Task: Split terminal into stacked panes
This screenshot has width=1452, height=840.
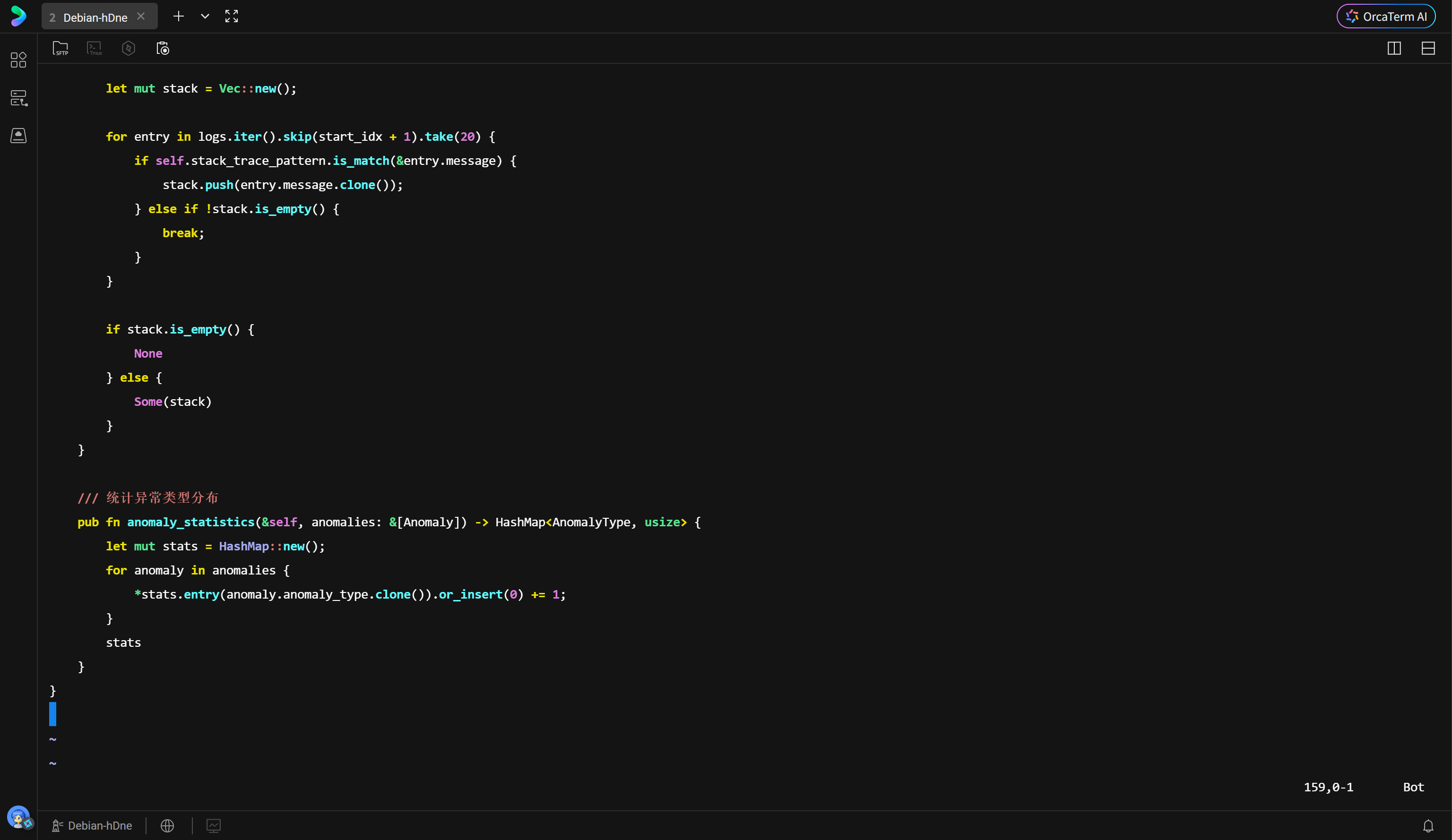Action: (1428, 48)
